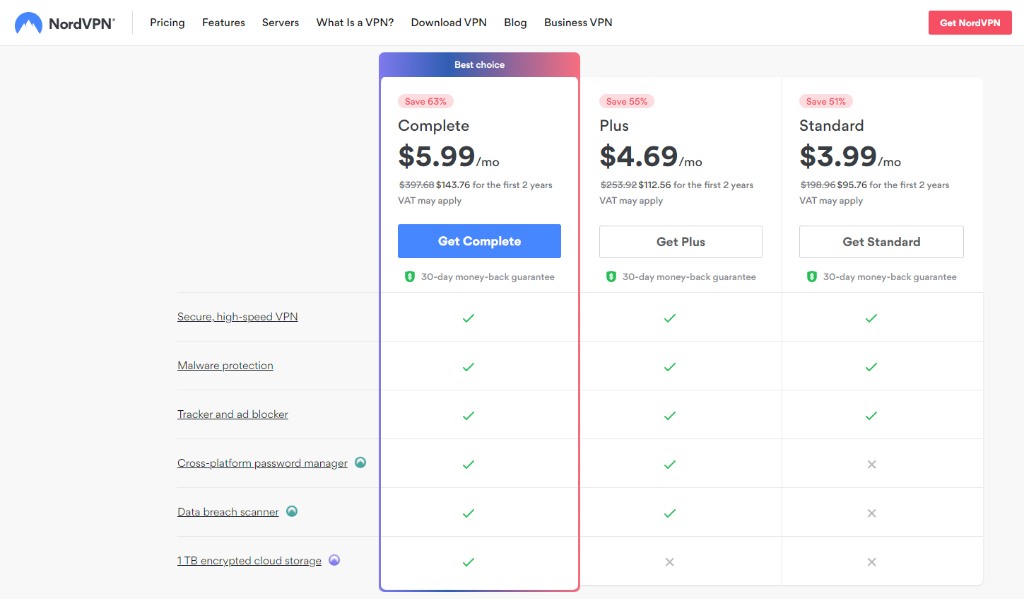Open Tracker and ad blocker link
Screen dimensions: 1024x599
point(232,414)
